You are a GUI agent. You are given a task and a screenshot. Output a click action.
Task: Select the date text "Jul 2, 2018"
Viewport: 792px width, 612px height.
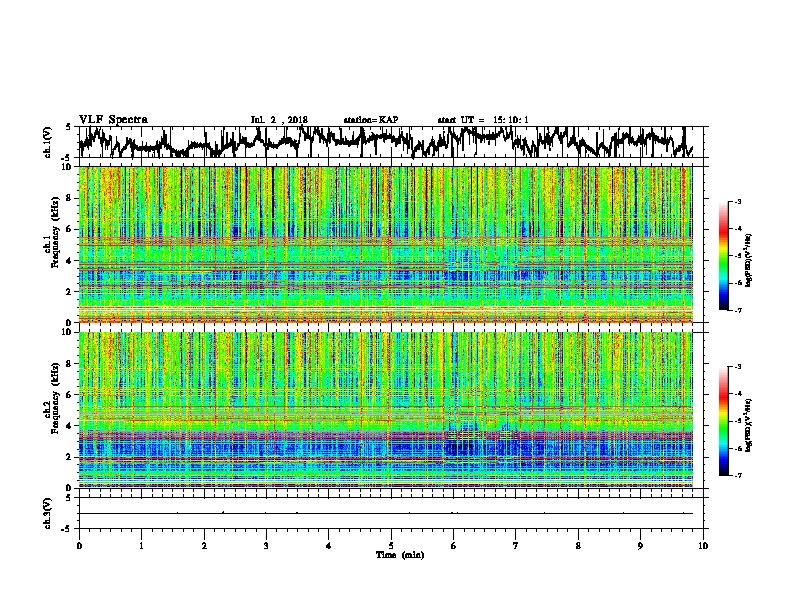pyautogui.click(x=279, y=120)
